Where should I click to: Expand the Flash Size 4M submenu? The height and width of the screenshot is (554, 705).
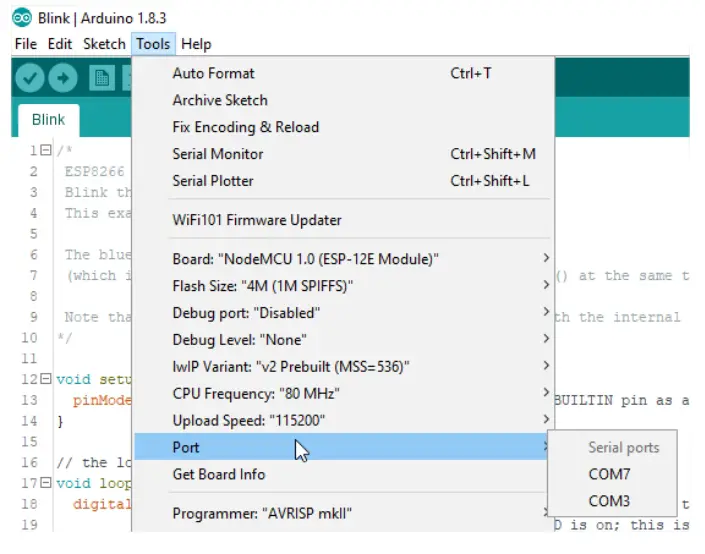click(x=344, y=286)
